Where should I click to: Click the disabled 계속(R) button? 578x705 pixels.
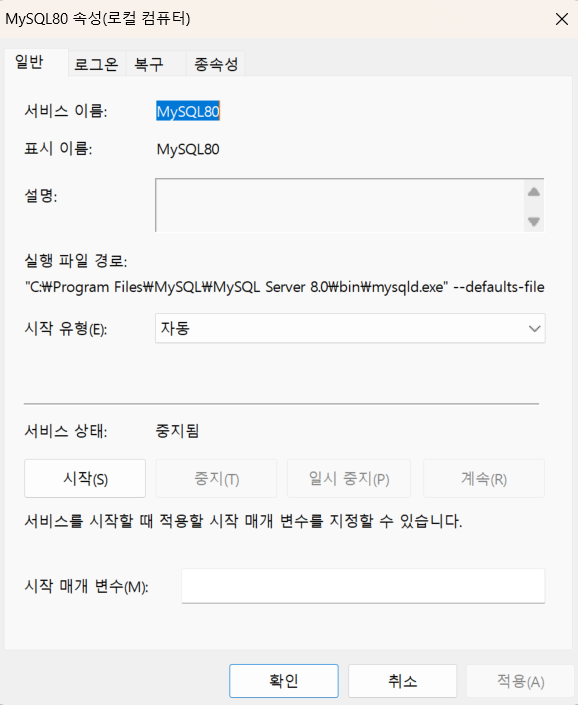(484, 478)
